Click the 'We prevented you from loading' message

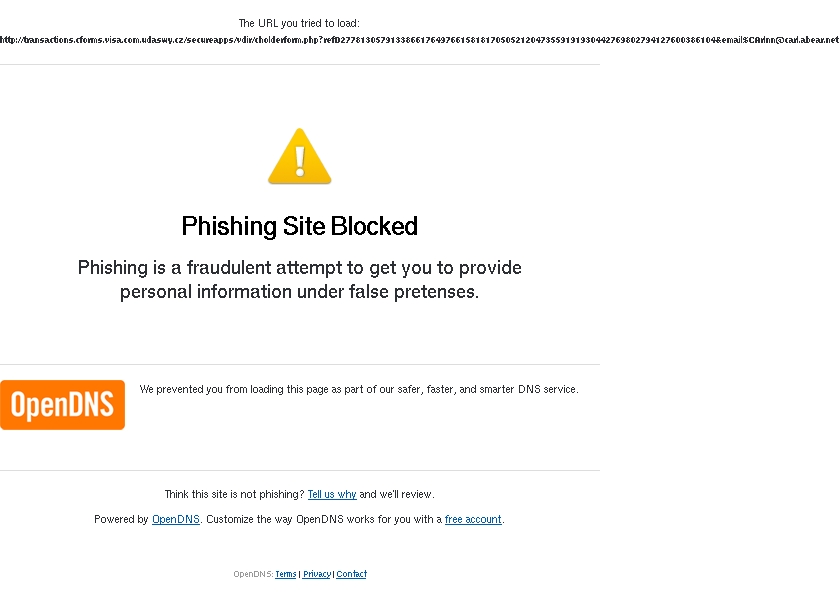[359, 389]
